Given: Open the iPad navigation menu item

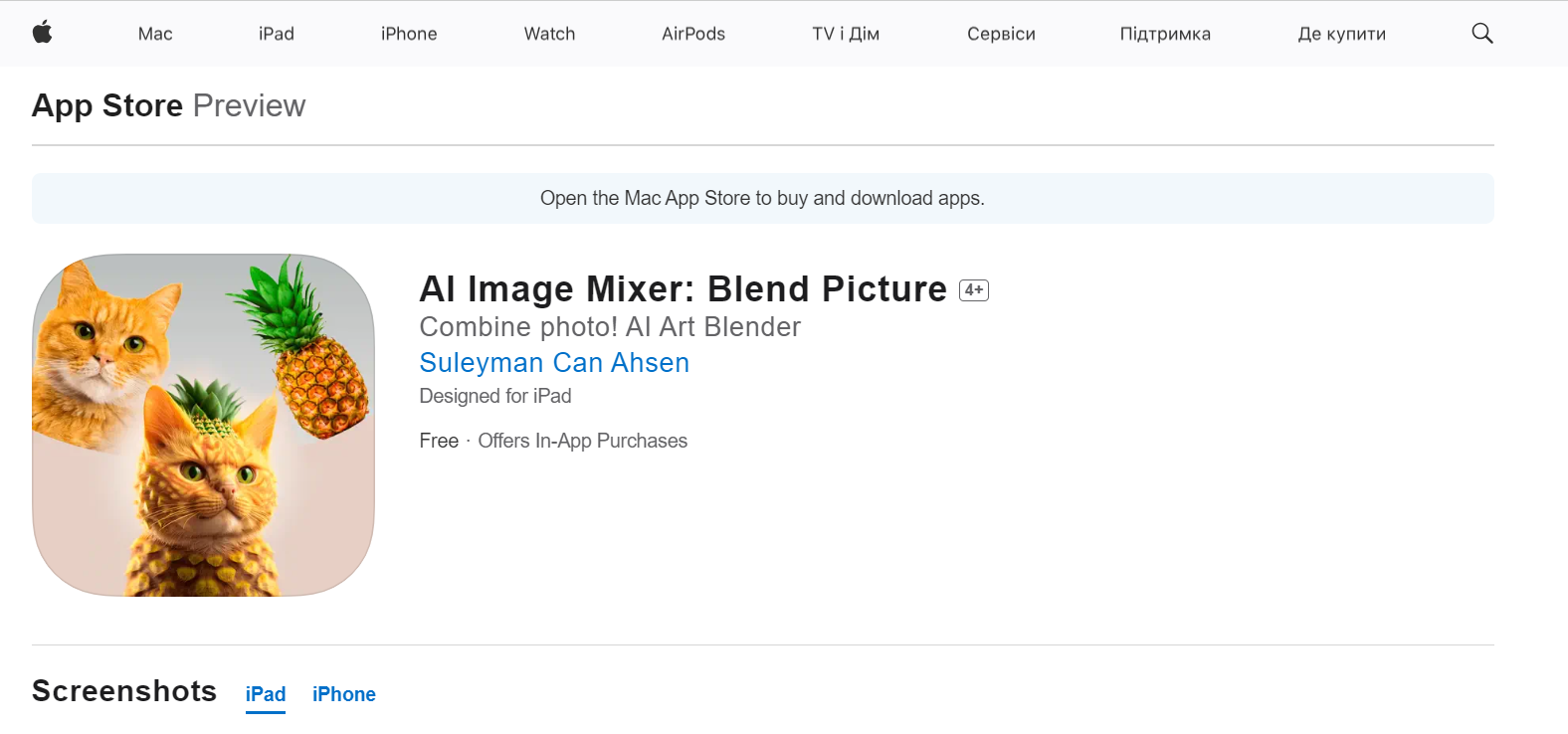Looking at the screenshot, I should click(x=277, y=34).
